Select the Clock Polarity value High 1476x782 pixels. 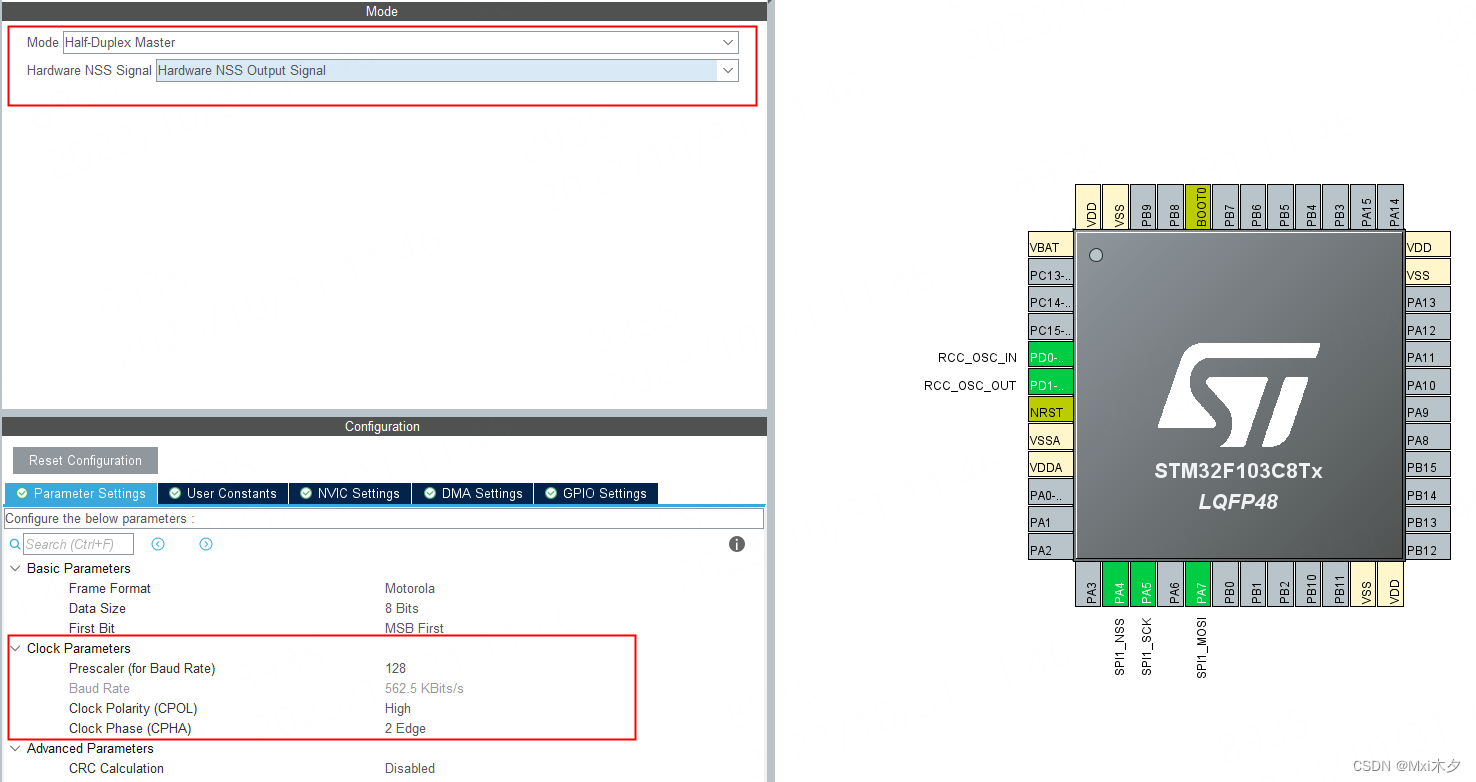coord(398,708)
